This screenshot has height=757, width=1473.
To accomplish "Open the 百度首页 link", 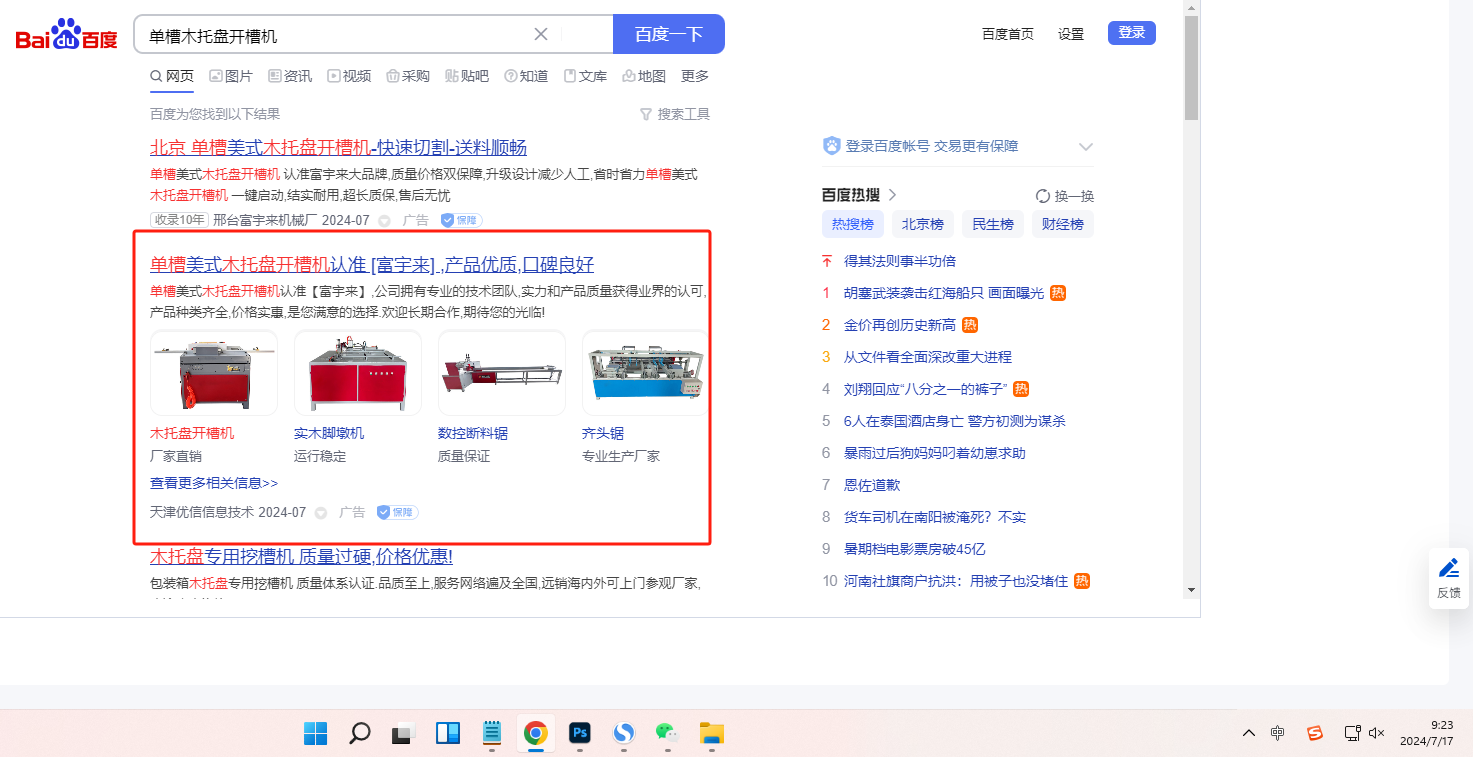I will 1008,34.
